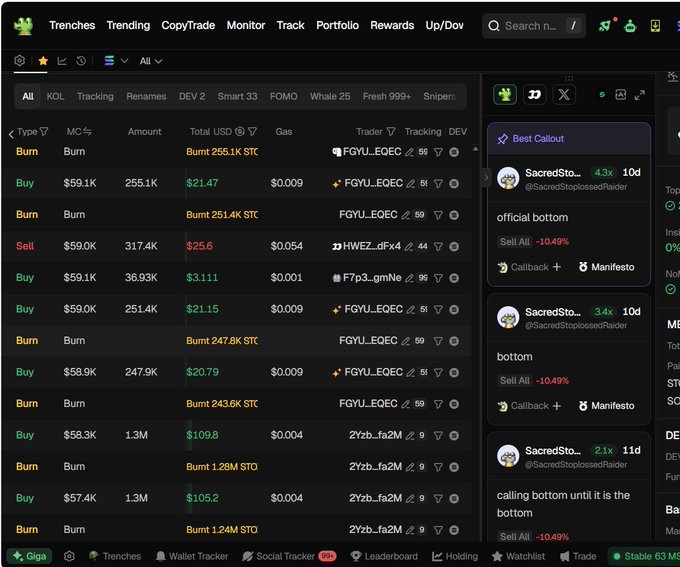Image resolution: width=680 pixels, height=567 pixels.
Task: Add Callback on the bottom callout
Action: tap(530, 406)
